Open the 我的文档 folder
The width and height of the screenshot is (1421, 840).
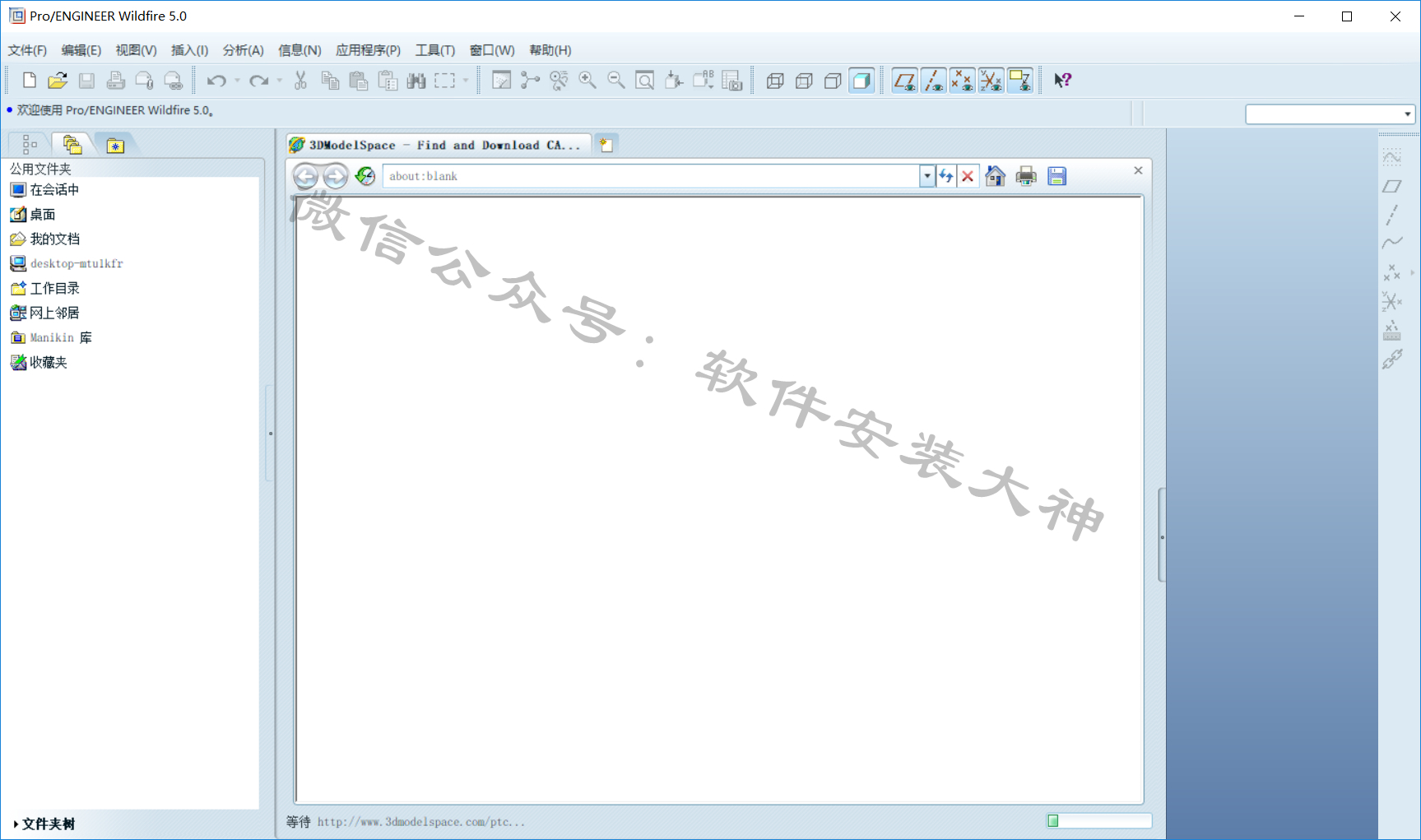(x=45, y=239)
